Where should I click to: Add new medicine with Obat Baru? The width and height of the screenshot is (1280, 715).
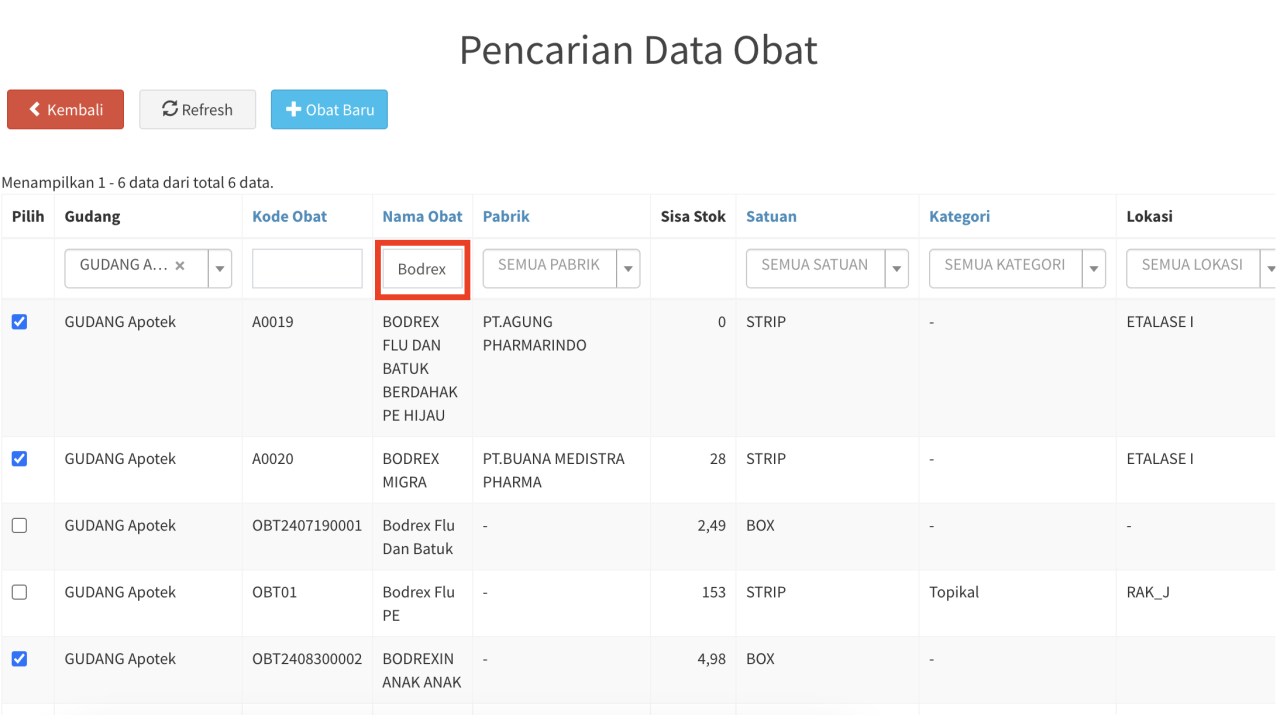[x=329, y=110]
